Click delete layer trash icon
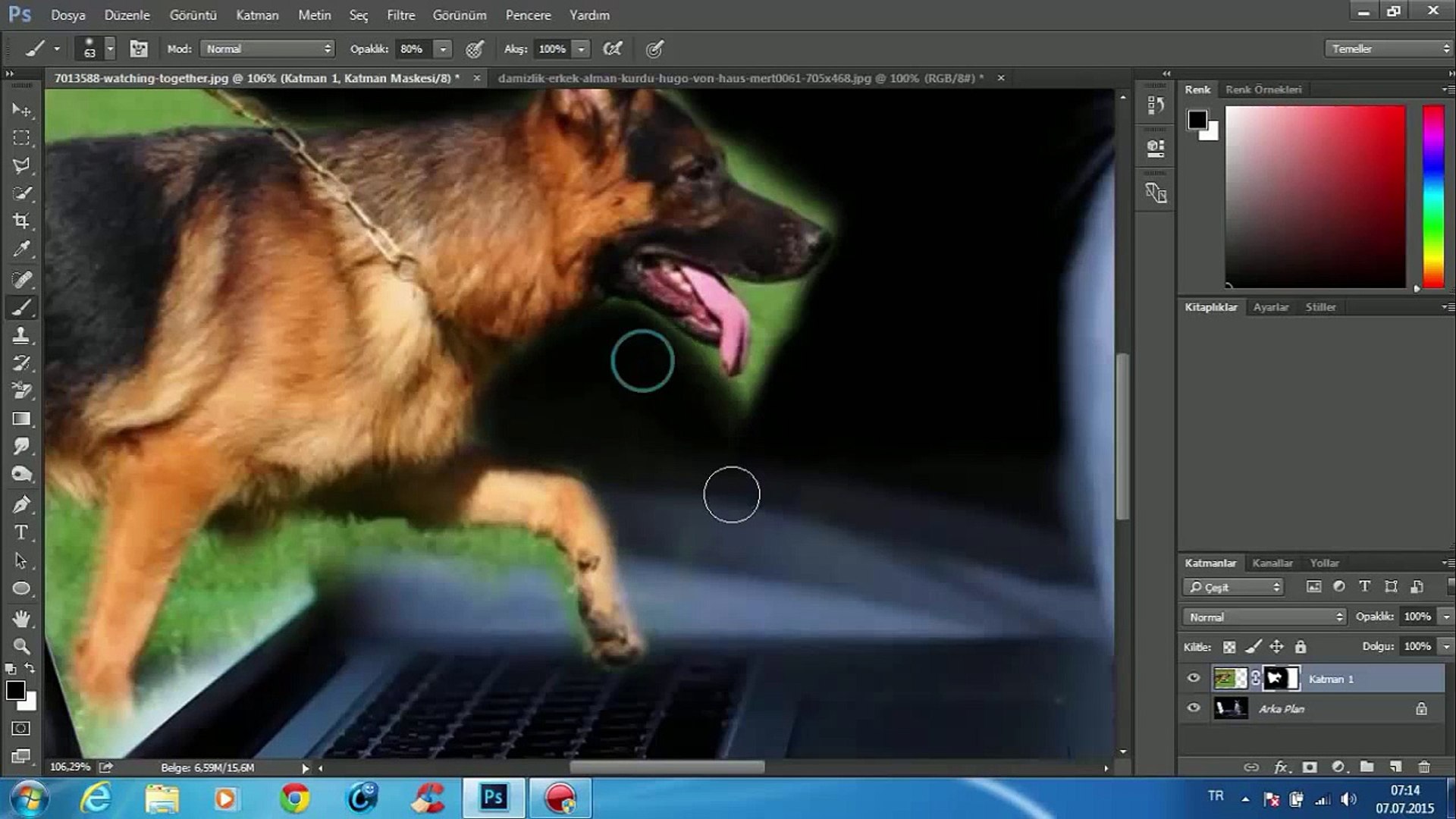The height and width of the screenshot is (819, 1456). (1423, 767)
